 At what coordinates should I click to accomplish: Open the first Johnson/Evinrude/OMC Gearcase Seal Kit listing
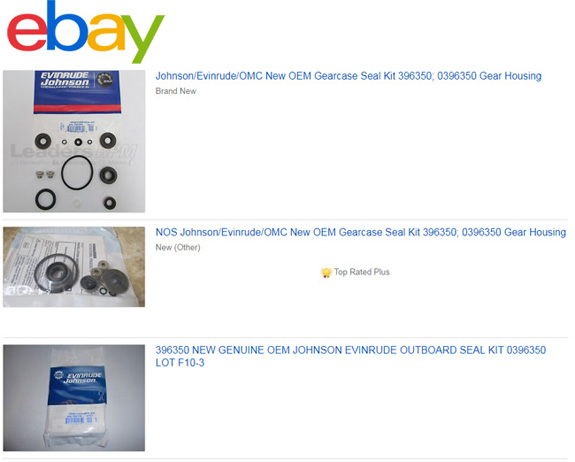click(348, 76)
